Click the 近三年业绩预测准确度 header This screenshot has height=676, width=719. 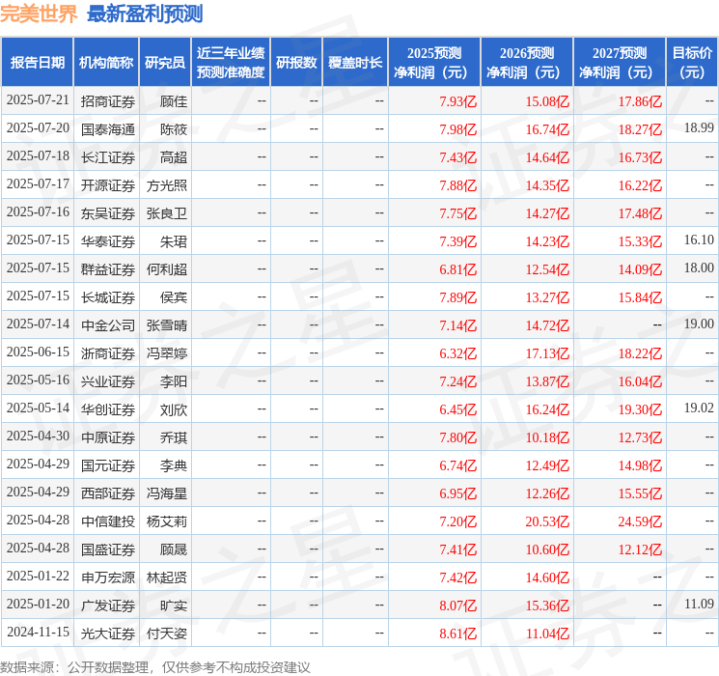(x=231, y=62)
